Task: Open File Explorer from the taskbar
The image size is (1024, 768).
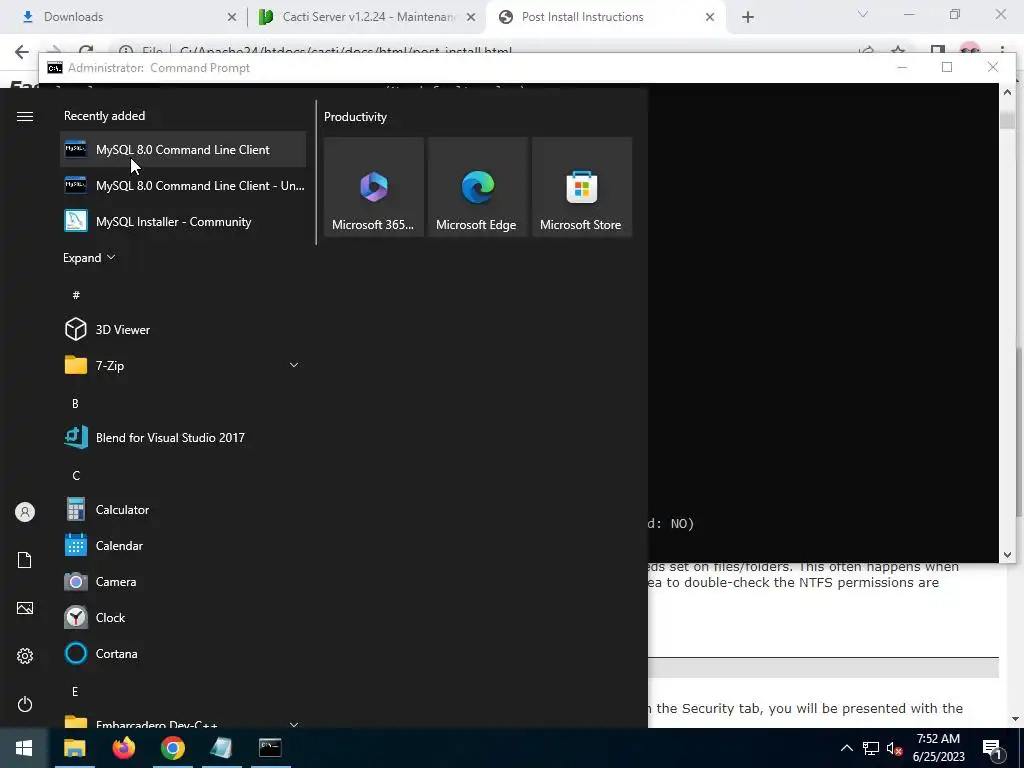Action: click(74, 748)
